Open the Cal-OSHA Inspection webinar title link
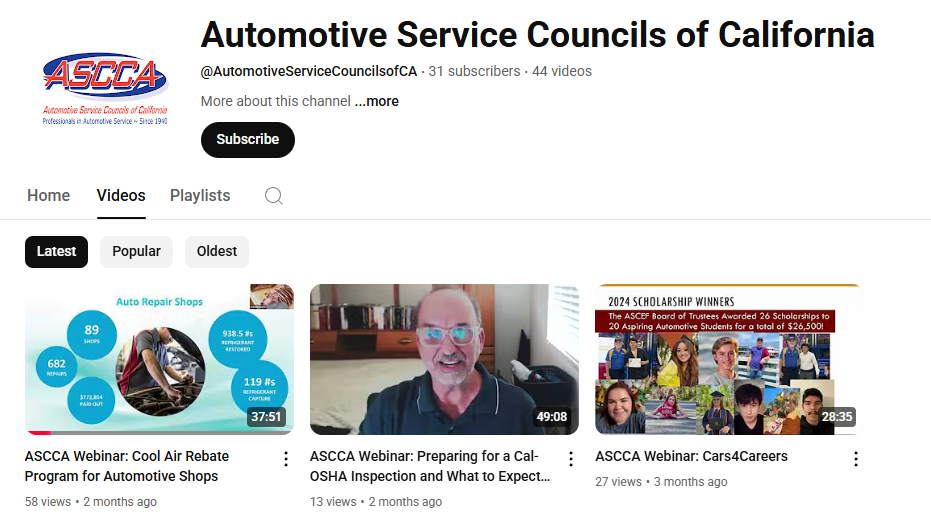931x524 pixels. click(430, 466)
